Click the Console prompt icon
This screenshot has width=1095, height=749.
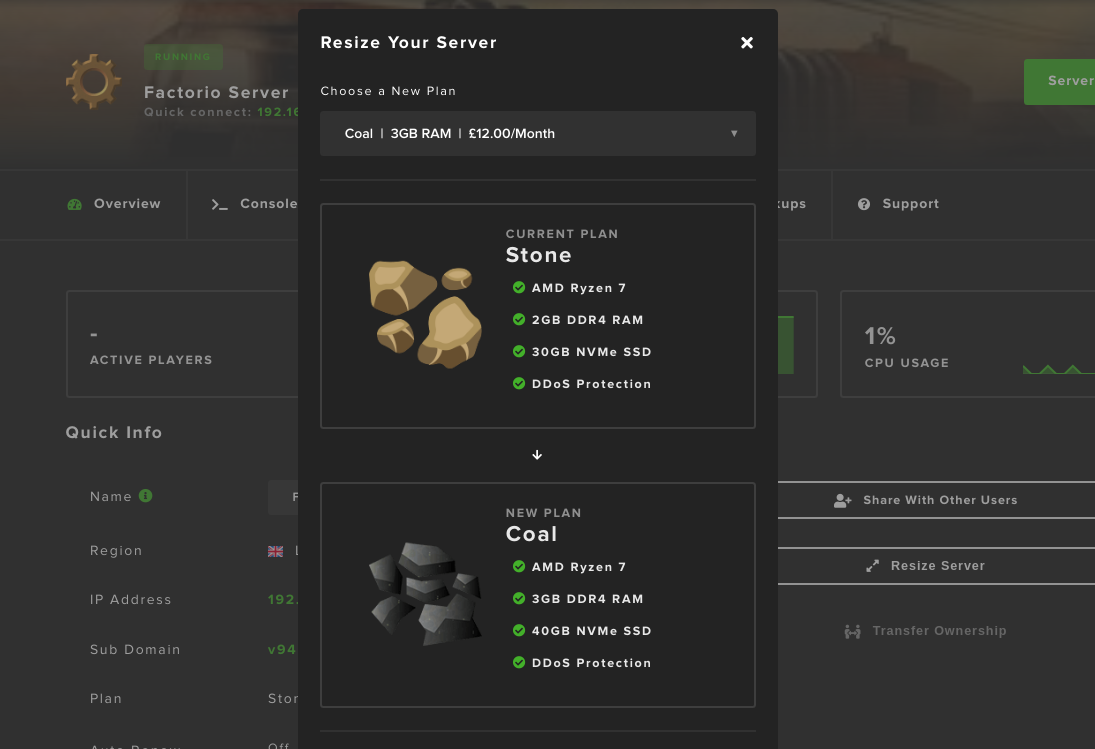(219, 205)
